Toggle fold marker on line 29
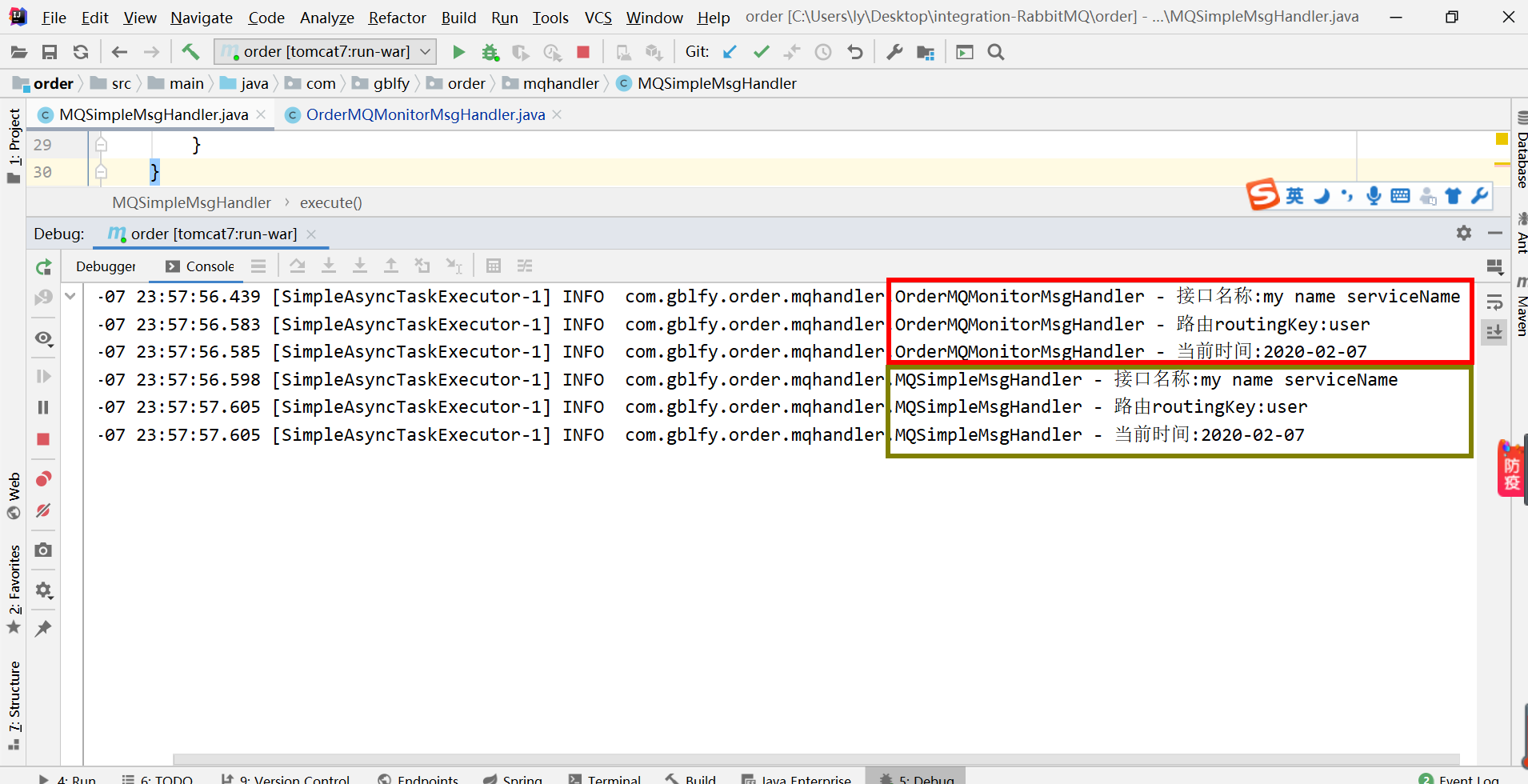The width and height of the screenshot is (1528, 784). pos(101,145)
